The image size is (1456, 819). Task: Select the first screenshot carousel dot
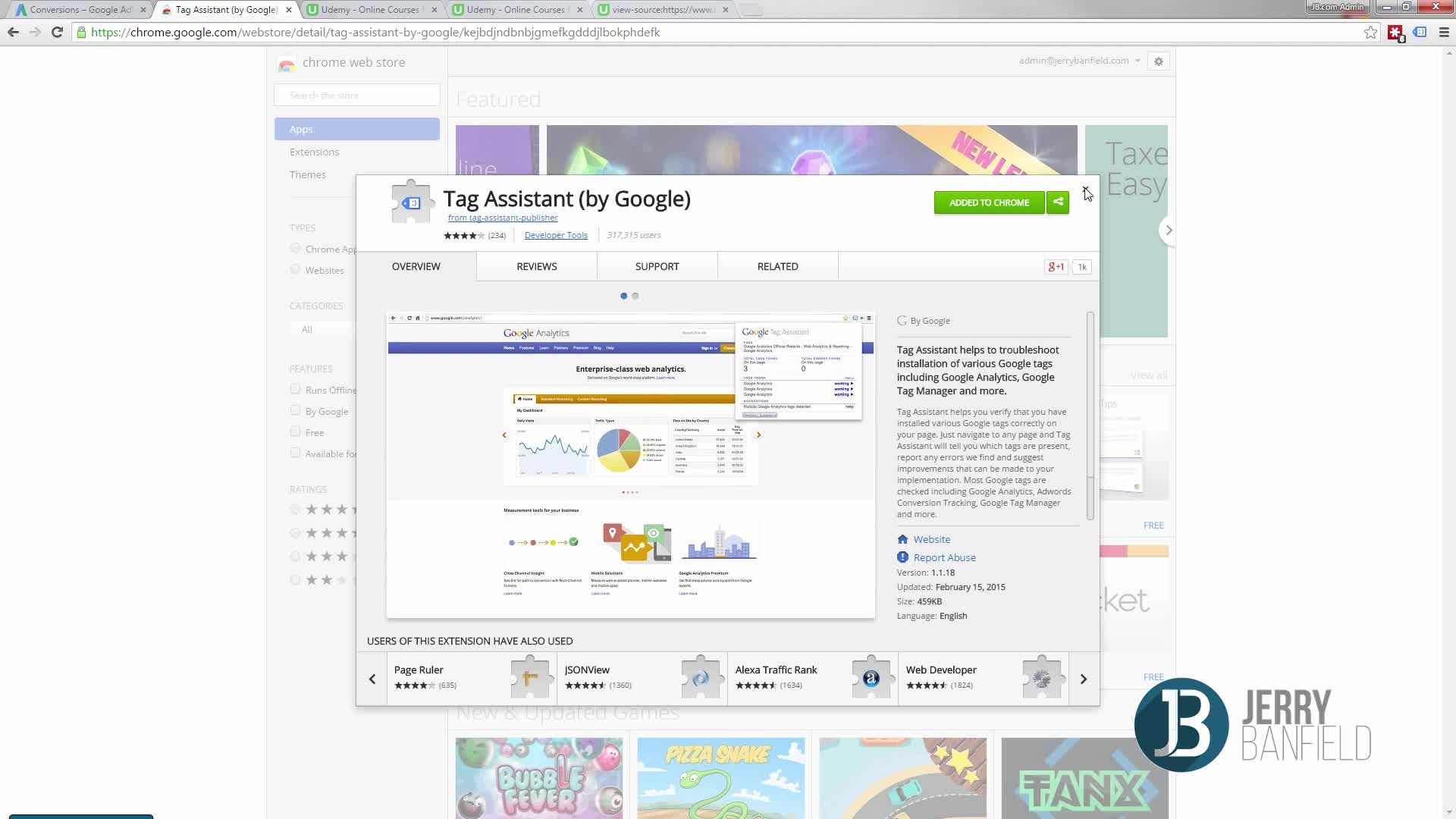point(623,297)
